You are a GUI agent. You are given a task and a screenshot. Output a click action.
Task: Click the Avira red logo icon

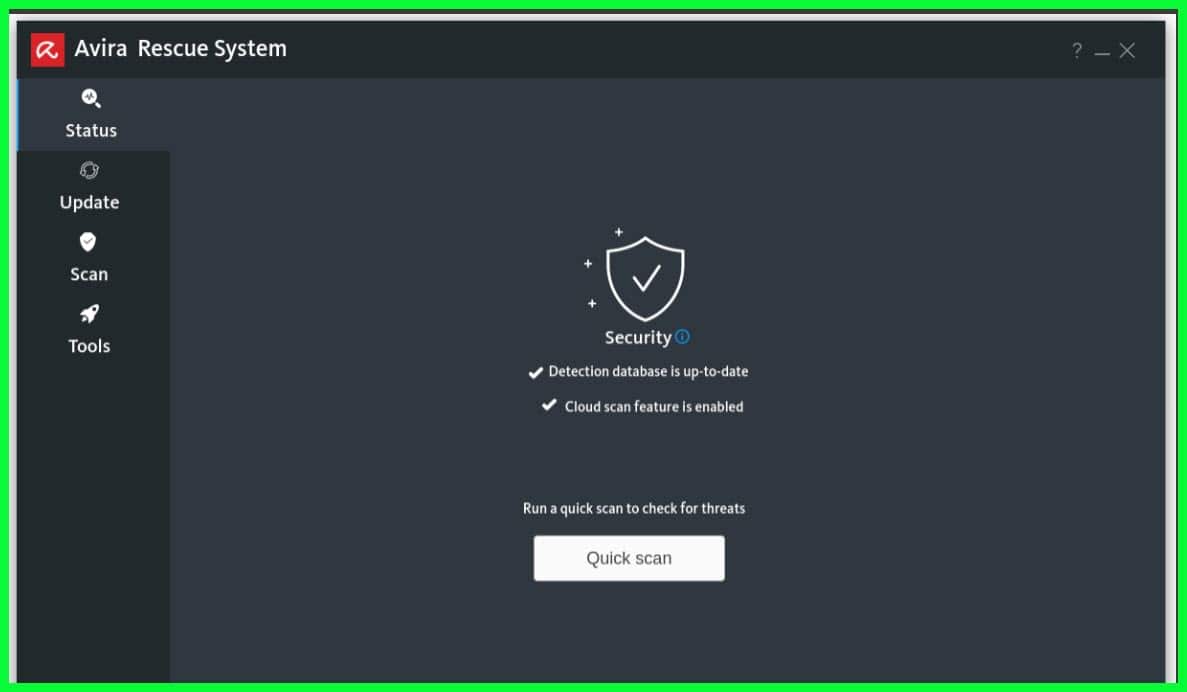click(47, 50)
